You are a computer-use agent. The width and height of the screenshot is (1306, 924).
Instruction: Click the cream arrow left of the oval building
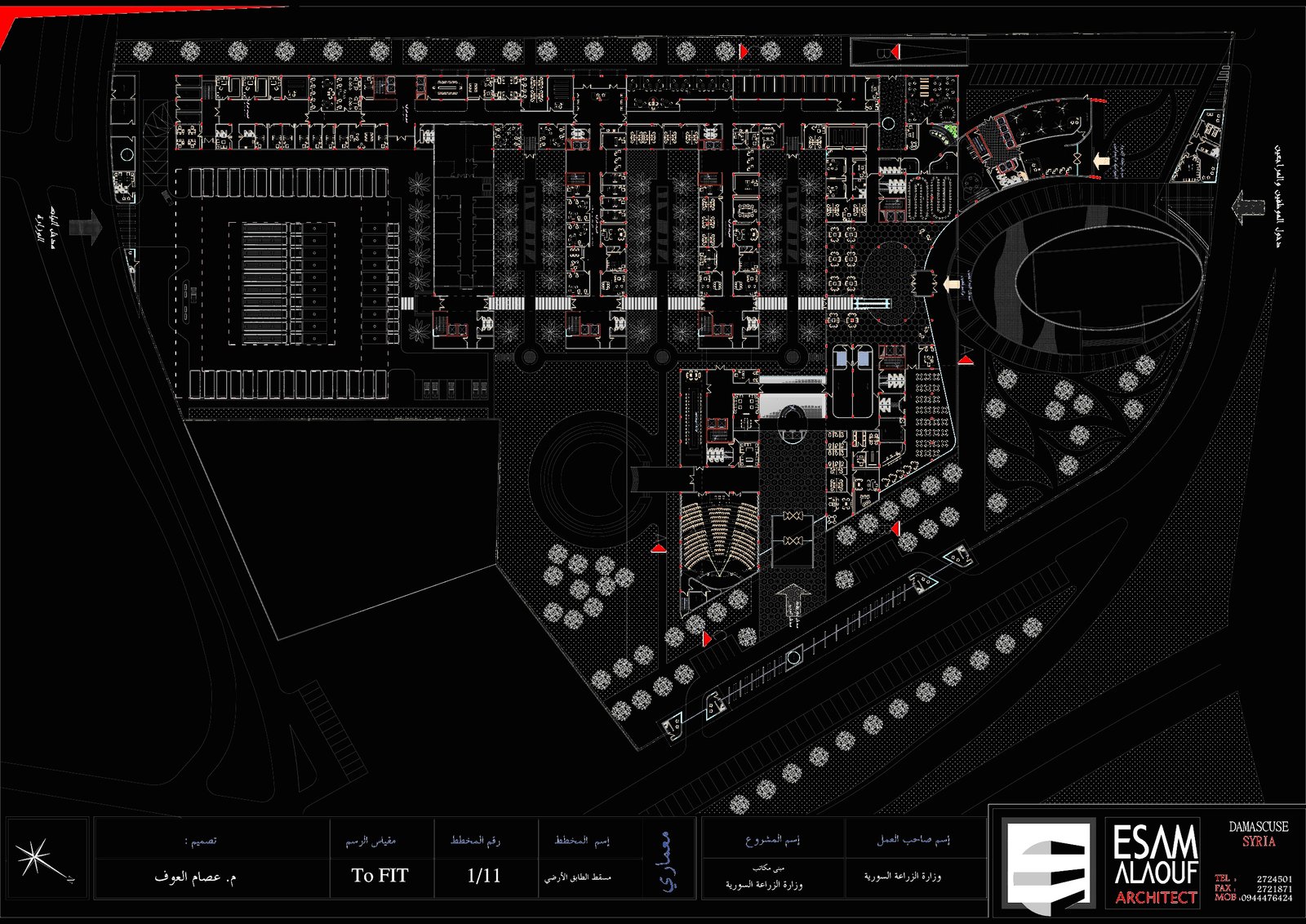pos(951,284)
